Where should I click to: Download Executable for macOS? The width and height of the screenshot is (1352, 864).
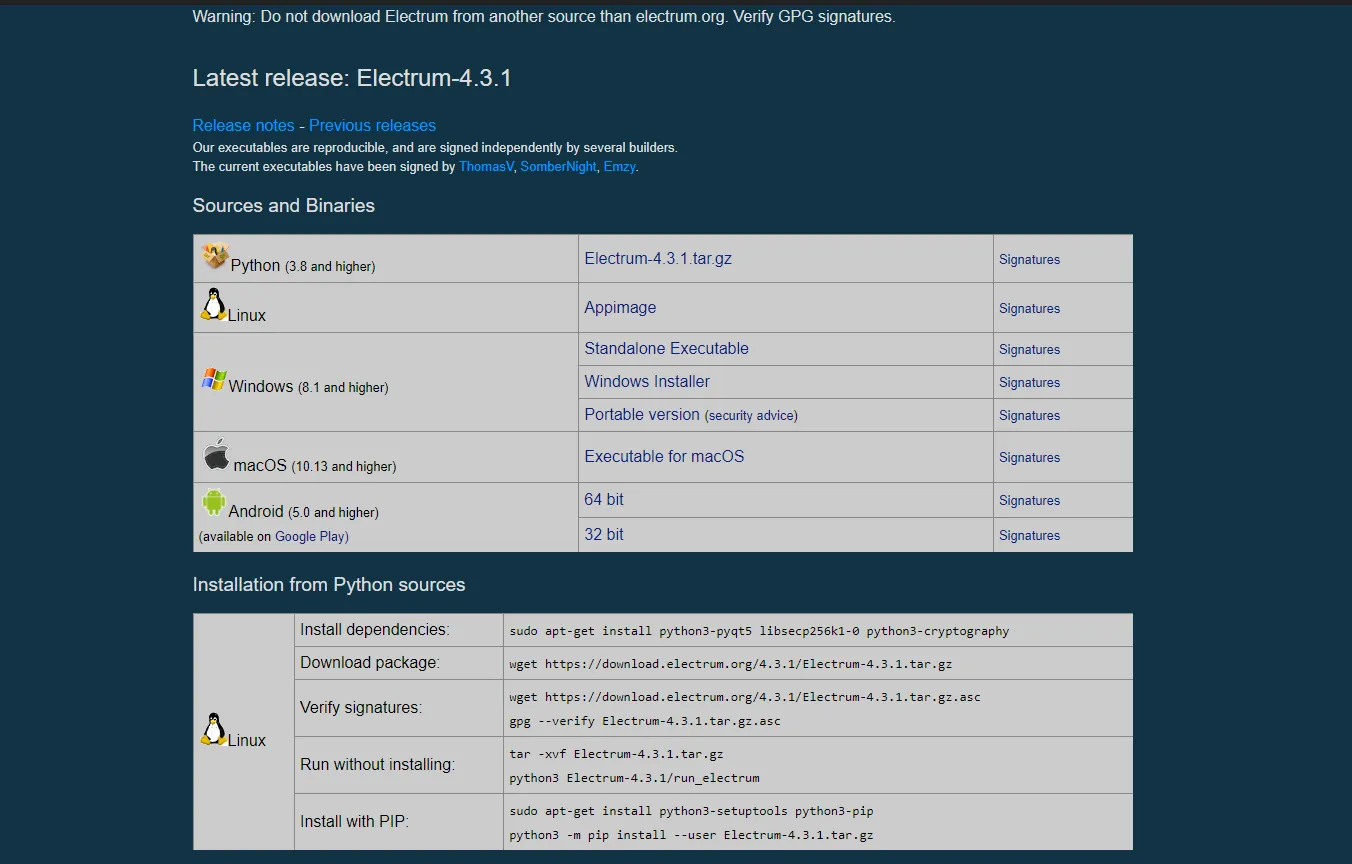tap(664, 457)
